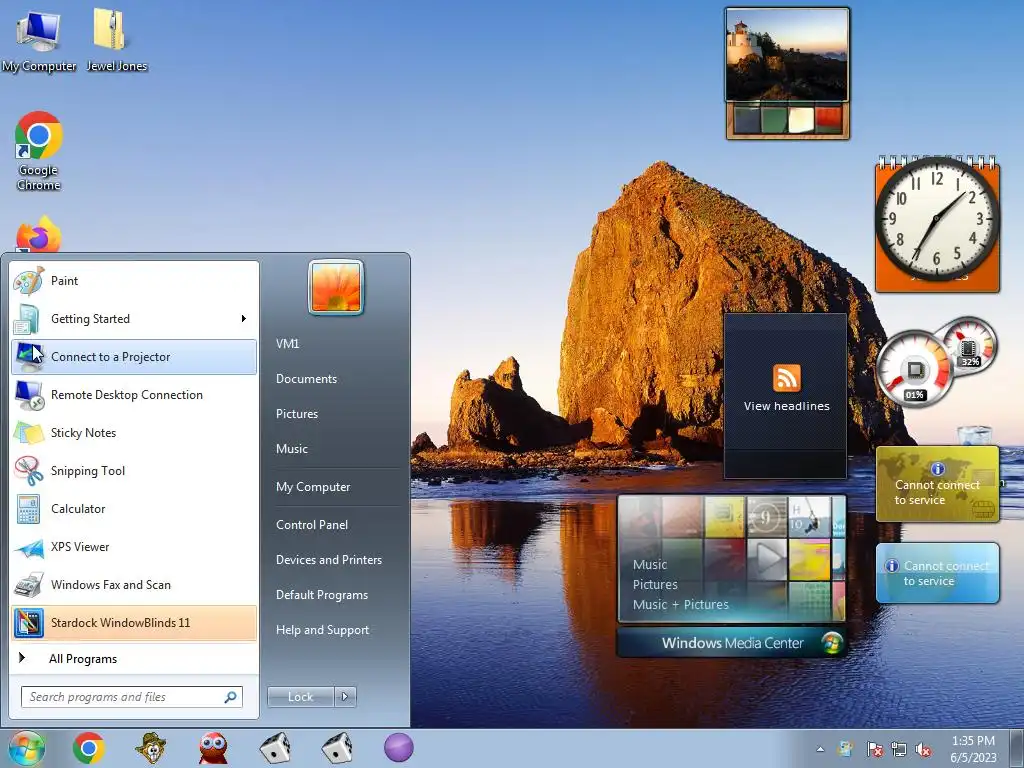Viewport: 1024px width, 768px height.
Task: Open the taskbar clock and date
Action: 973,749
